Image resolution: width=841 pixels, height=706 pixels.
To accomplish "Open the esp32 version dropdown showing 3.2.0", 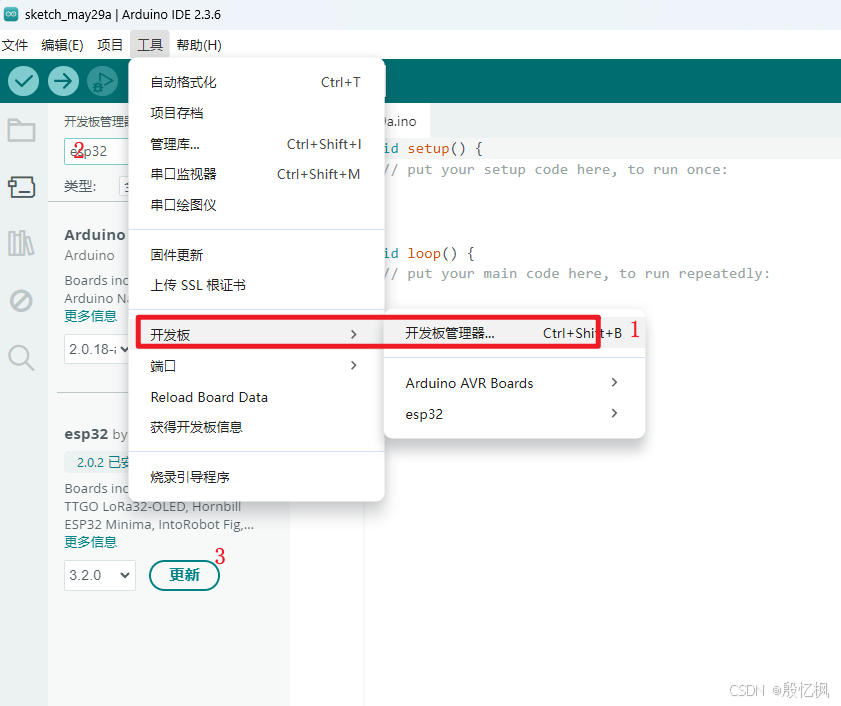I will (x=99, y=575).
